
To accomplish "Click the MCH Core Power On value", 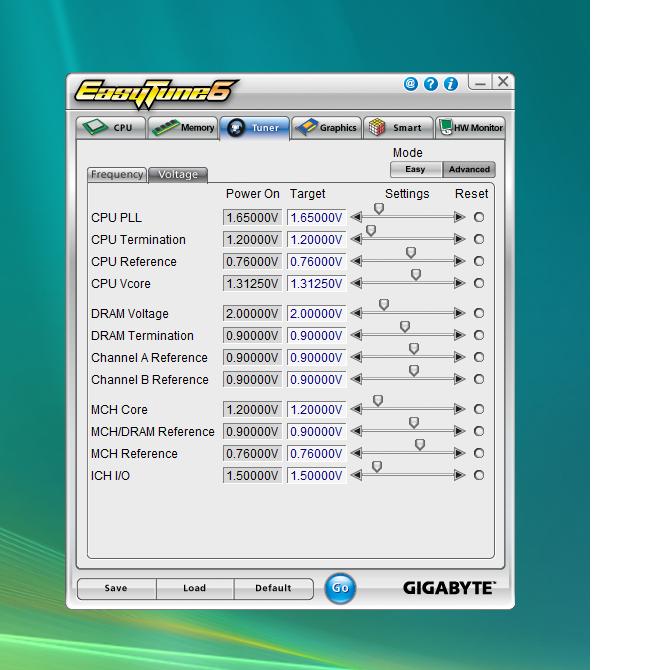I will (252, 410).
